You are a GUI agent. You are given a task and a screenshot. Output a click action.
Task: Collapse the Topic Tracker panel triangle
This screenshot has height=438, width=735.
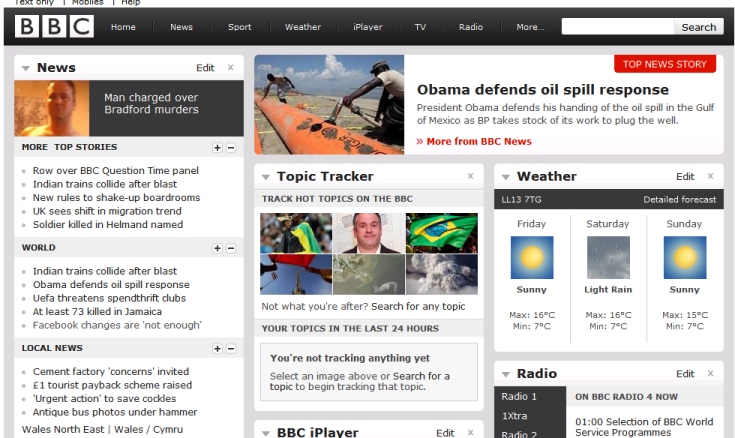(266, 177)
